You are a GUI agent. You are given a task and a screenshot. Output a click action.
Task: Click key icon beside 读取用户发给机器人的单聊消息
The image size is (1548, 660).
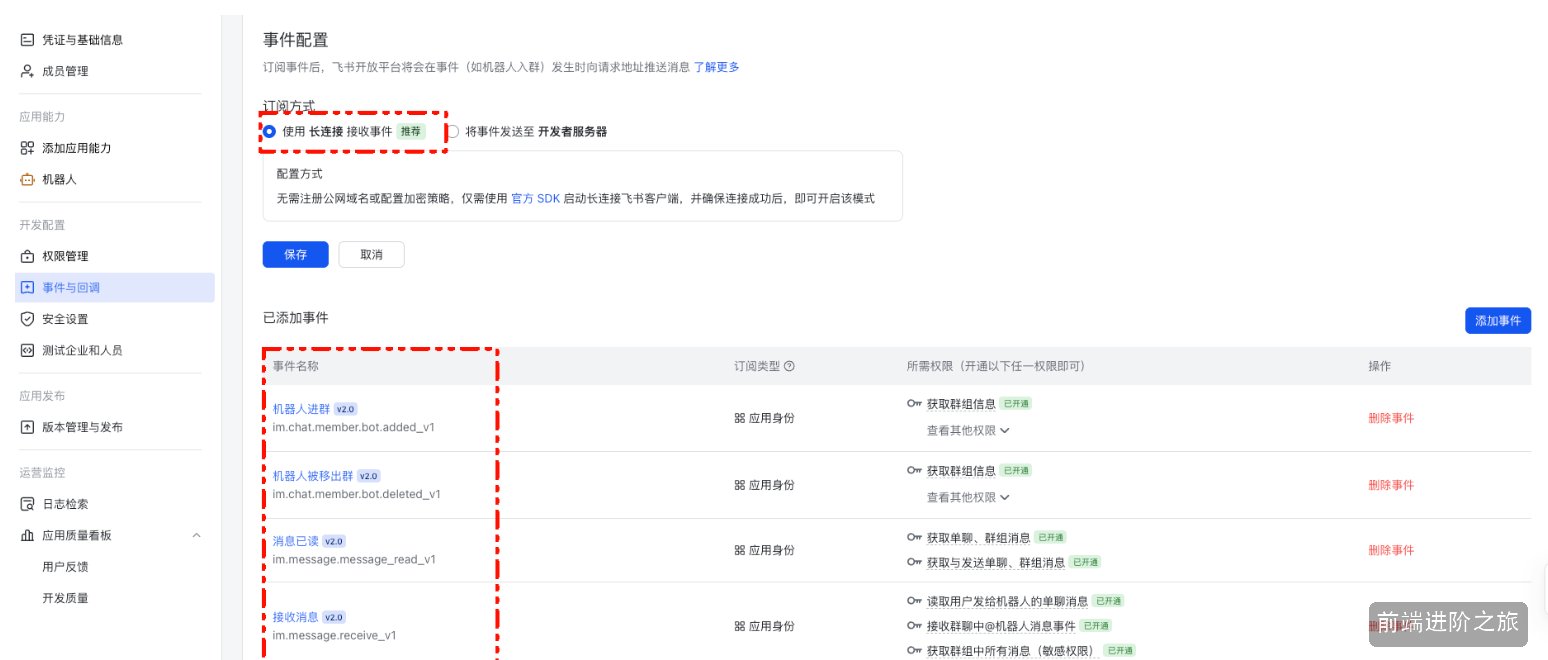914,601
